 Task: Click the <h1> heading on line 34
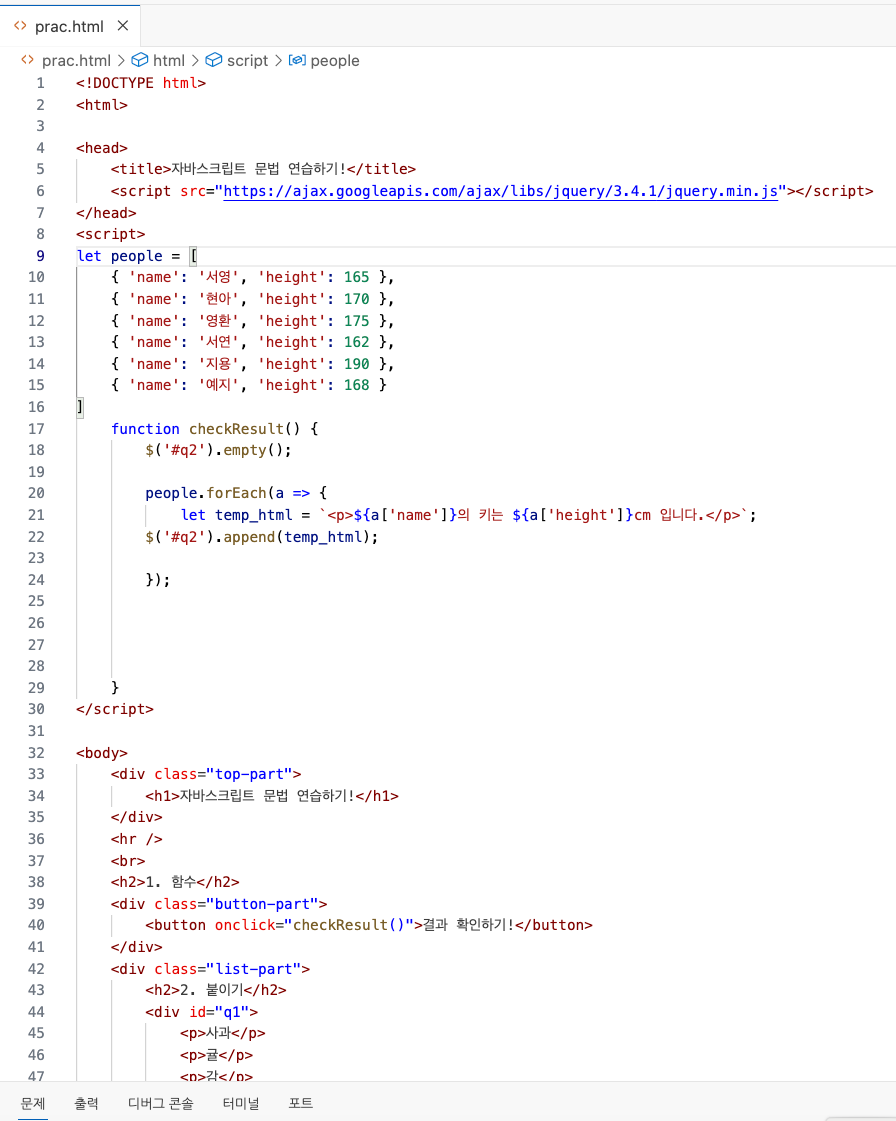click(x=272, y=796)
